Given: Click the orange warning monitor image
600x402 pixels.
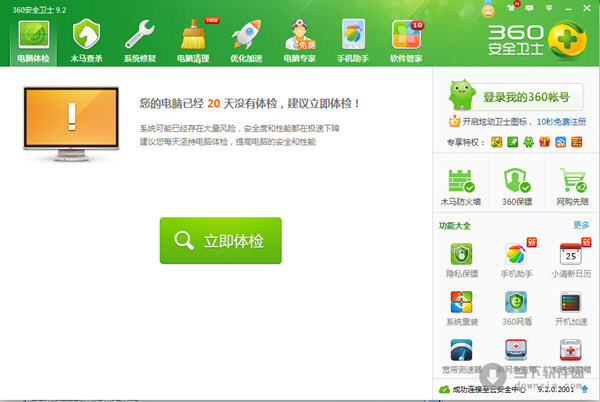Looking at the screenshot, I should point(72,124).
